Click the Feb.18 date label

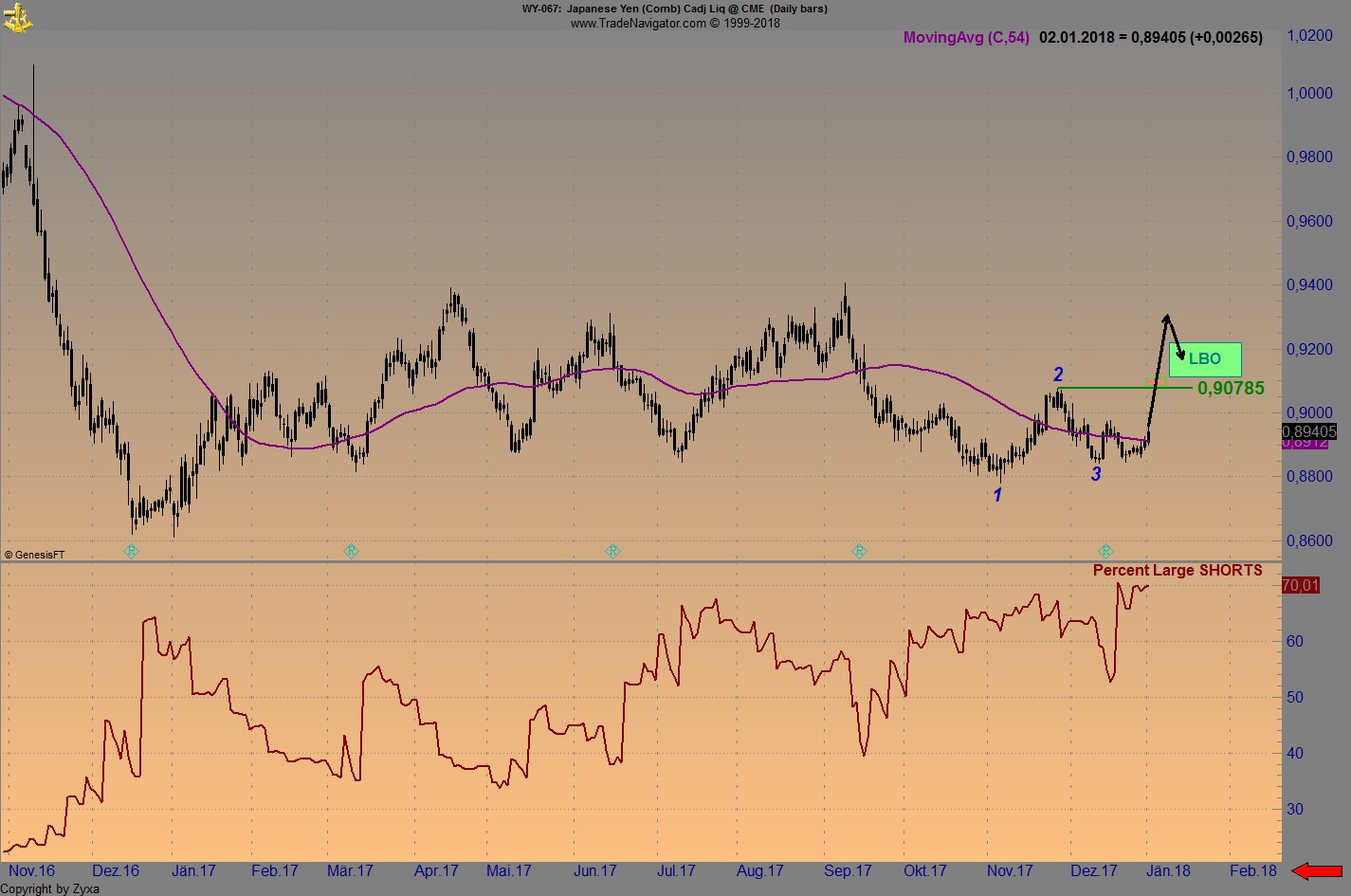pos(1253,870)
